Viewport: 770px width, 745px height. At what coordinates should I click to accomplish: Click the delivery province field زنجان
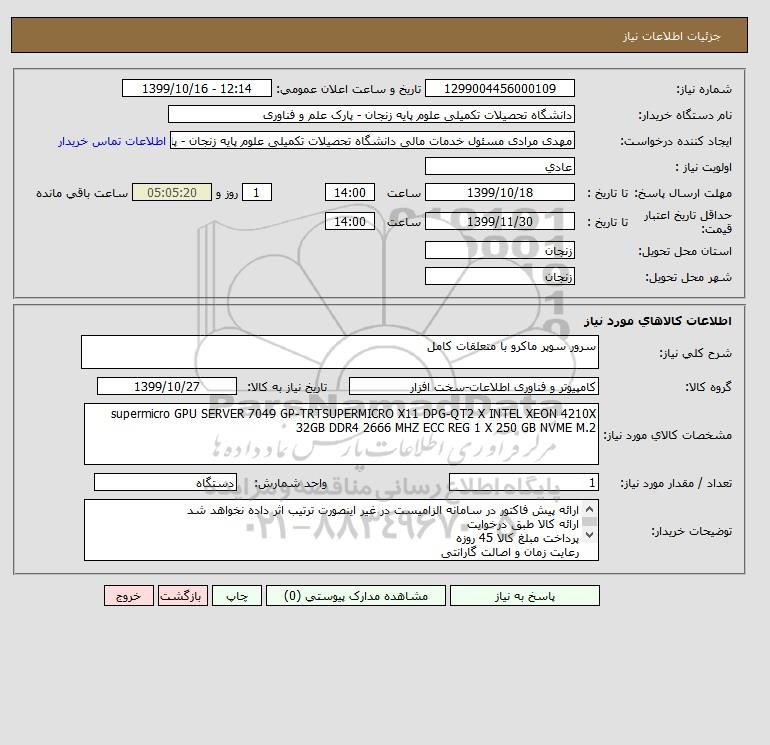tap(499, 250)
